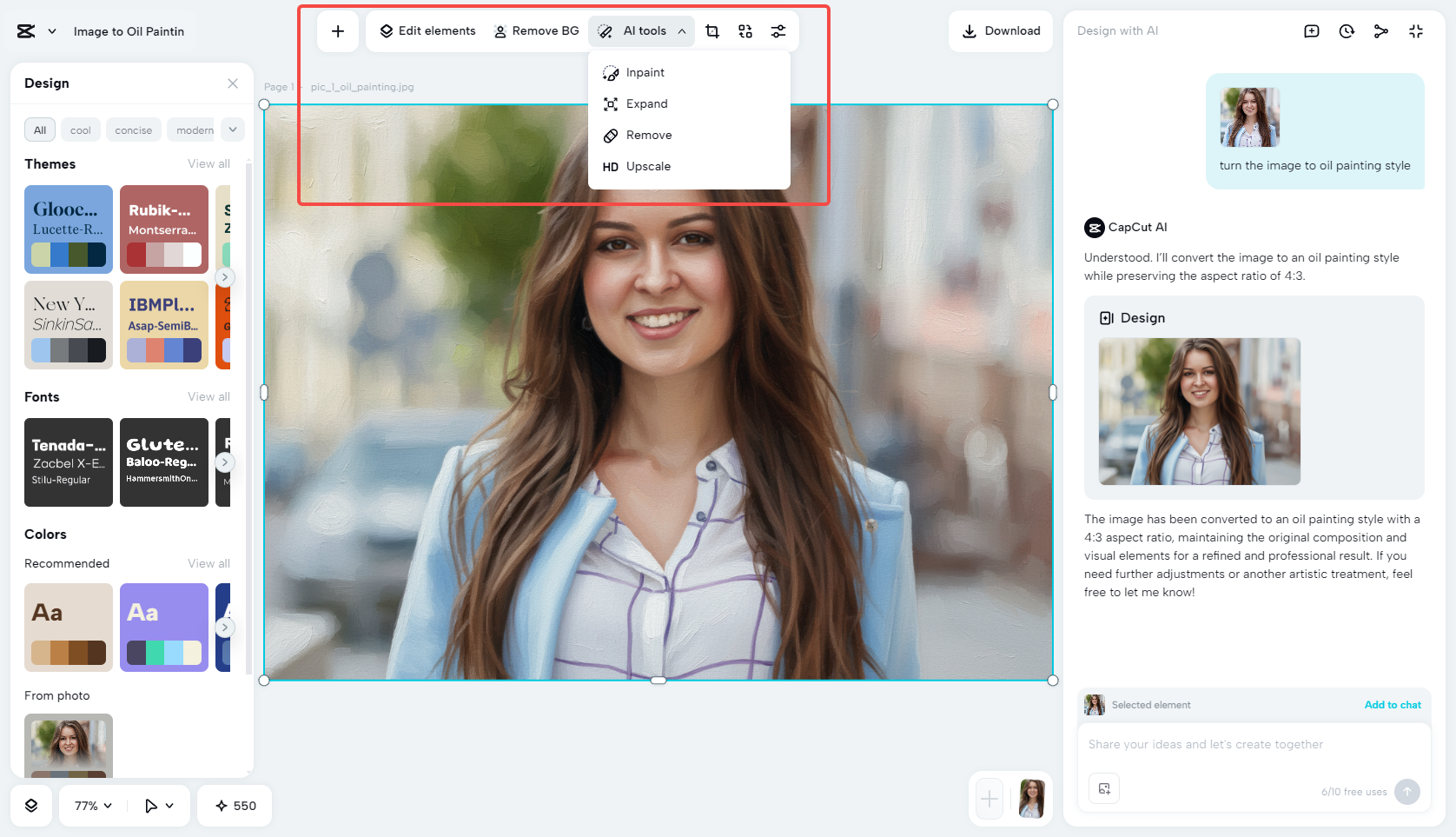The height and width of the screenshot is (837, 1456).
Task: Pick the purple recommended color palette
Action: pos(163,628)
